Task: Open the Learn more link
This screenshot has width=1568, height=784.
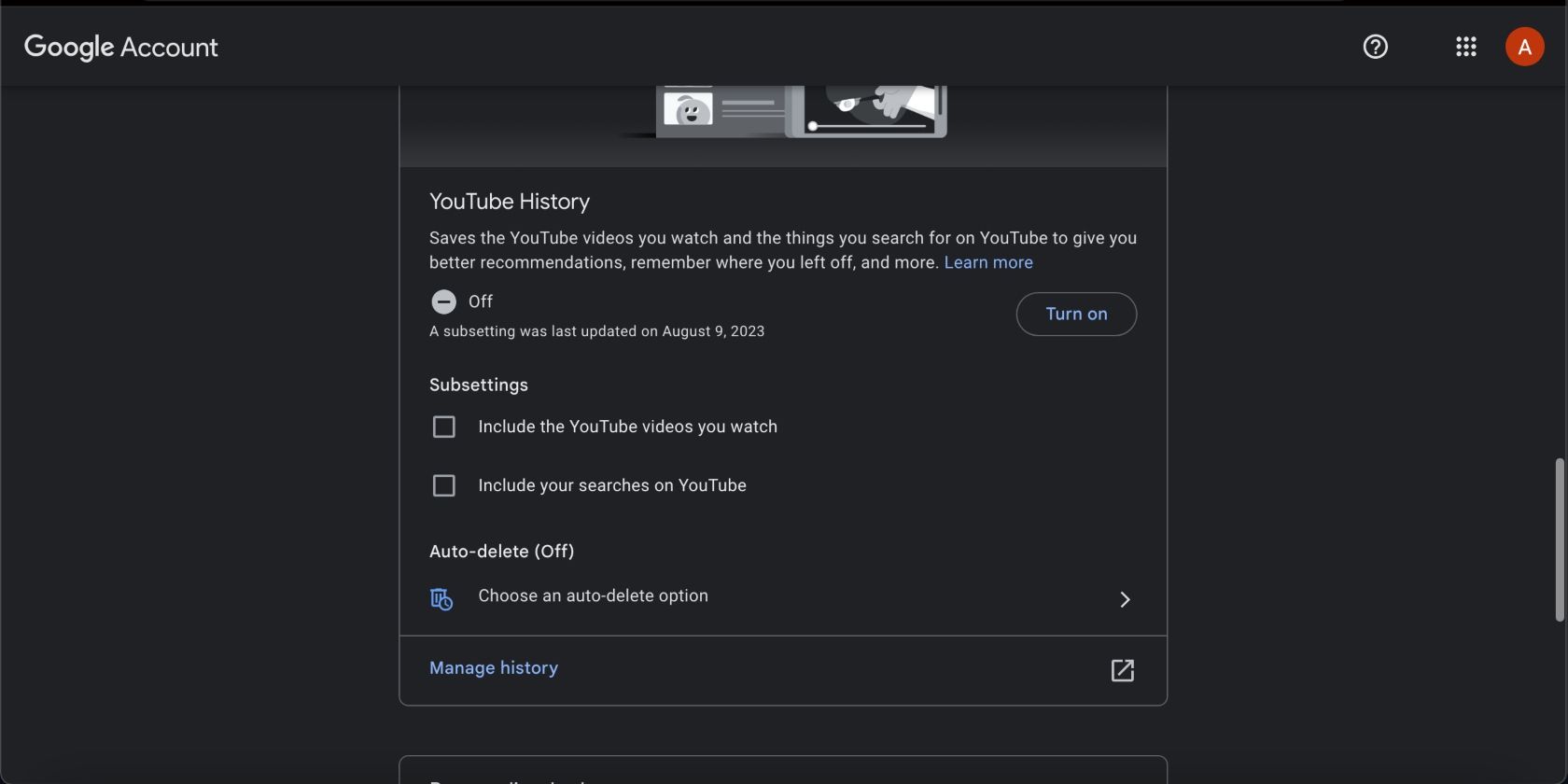Action: click(987, 262)
